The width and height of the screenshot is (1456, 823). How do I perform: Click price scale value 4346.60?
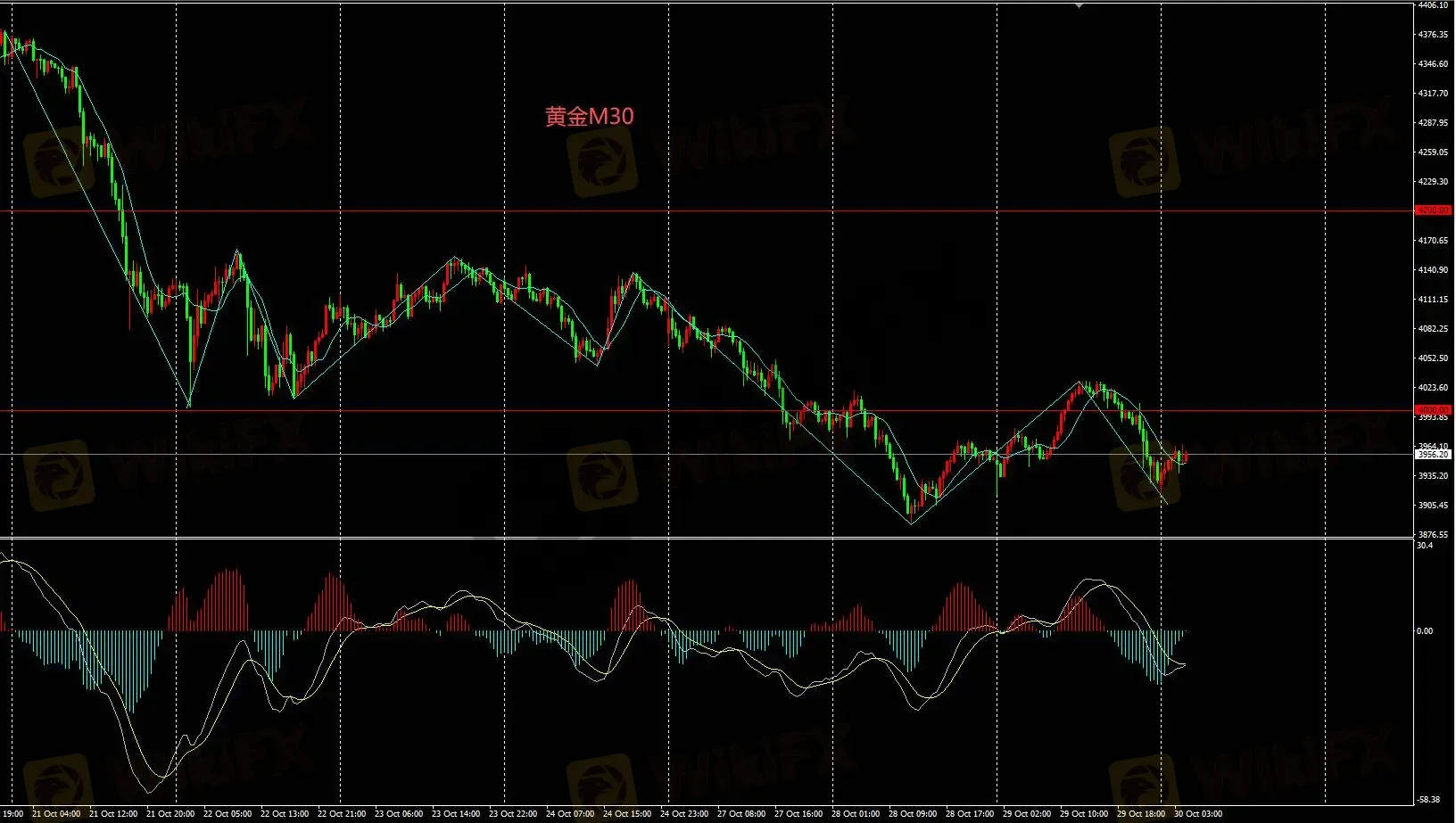1433,64
